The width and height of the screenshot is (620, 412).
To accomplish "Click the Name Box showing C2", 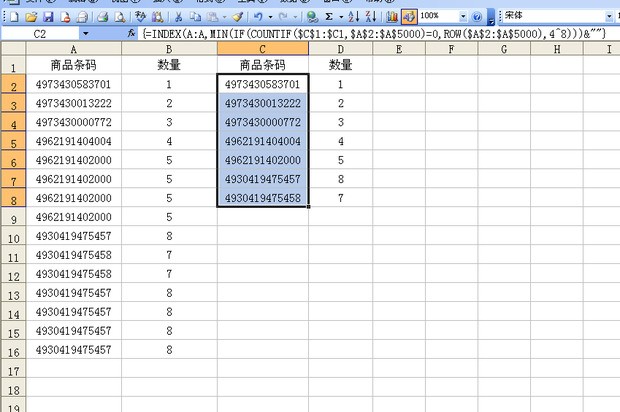I will point(40,34).
